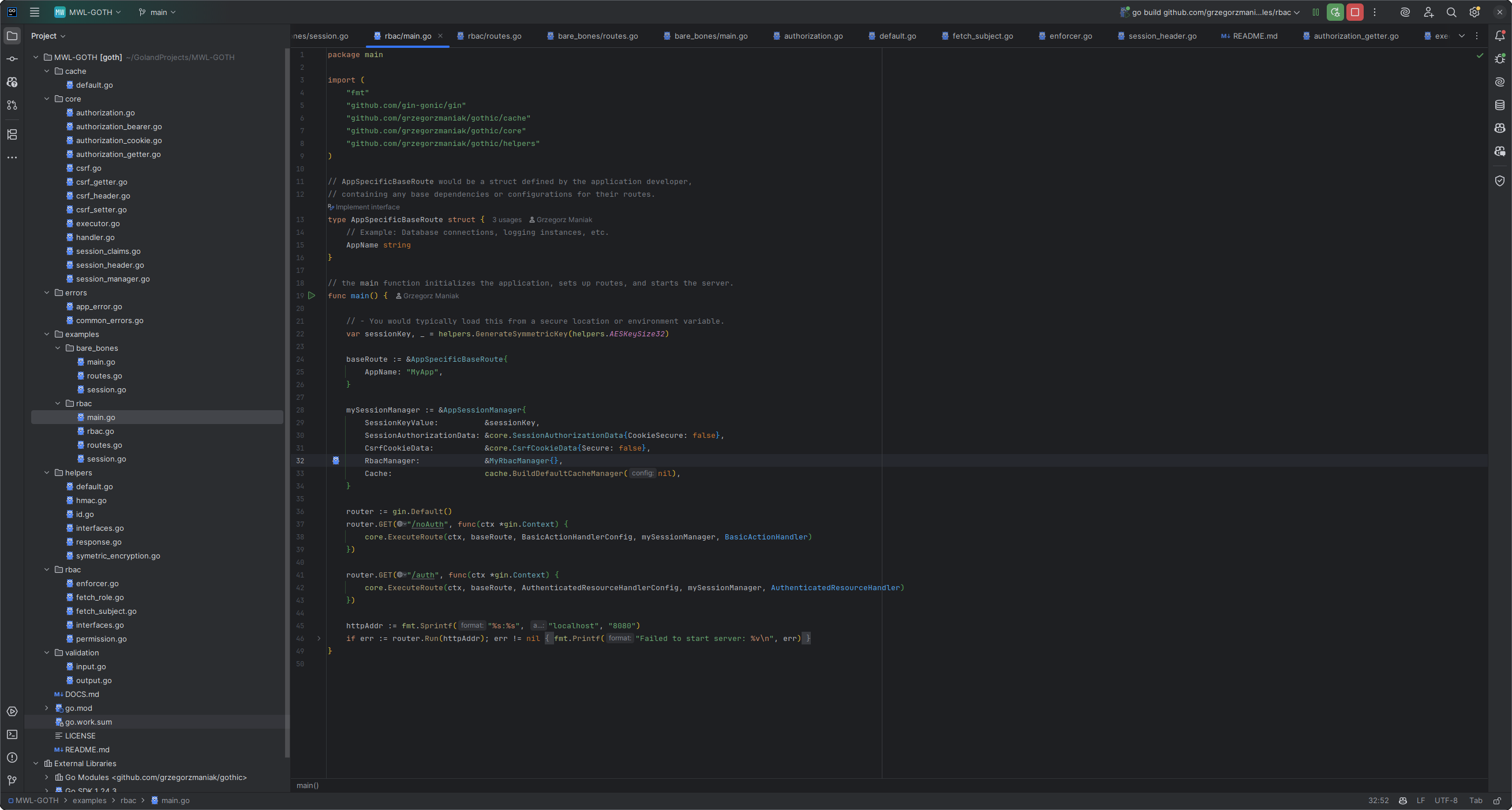Open the Project tool window icon

pos(12,36)
